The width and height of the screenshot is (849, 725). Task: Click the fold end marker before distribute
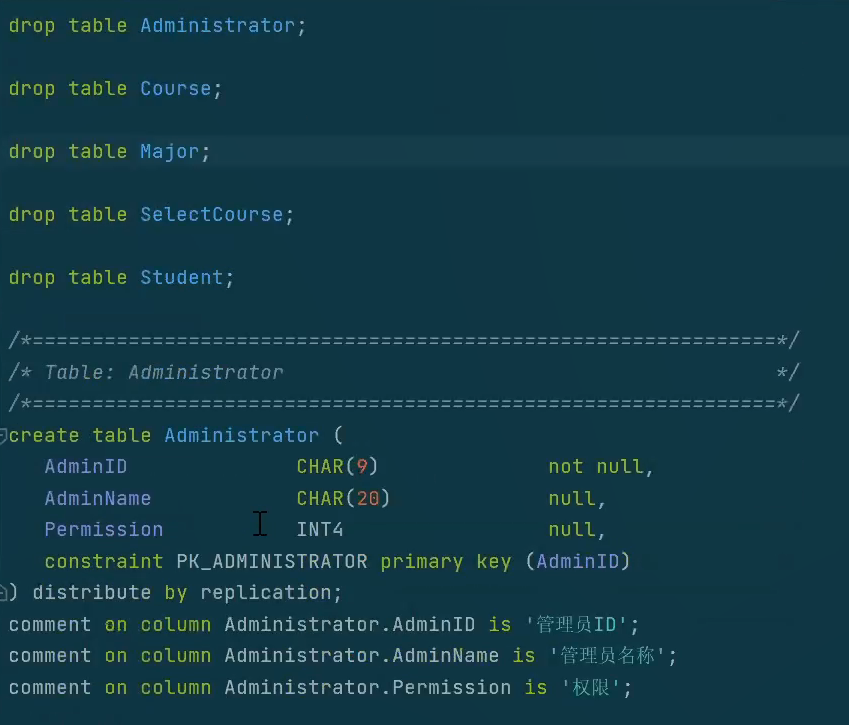pyautogui.click(x=4, y=592)
